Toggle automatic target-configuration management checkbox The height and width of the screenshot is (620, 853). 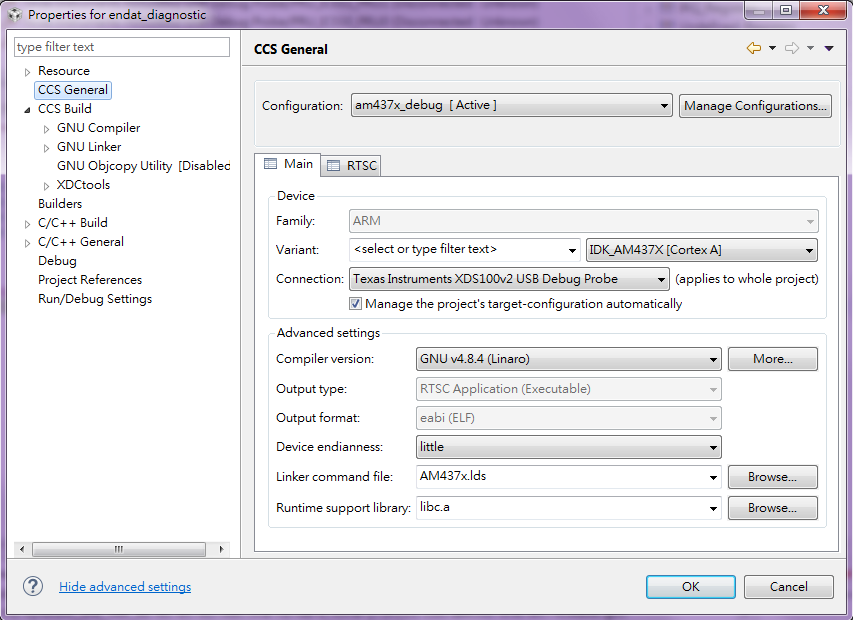(355, 303)
